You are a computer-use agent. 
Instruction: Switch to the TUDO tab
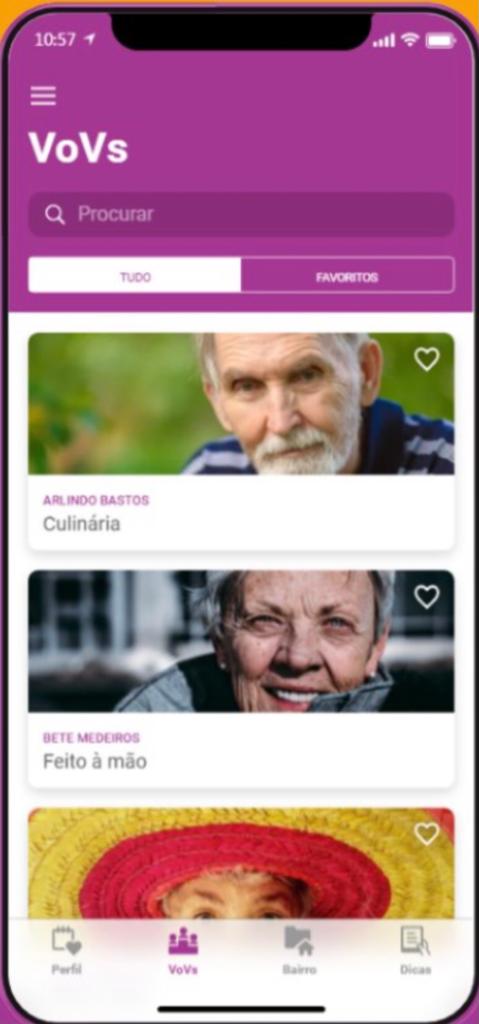[x=135, y=277]
